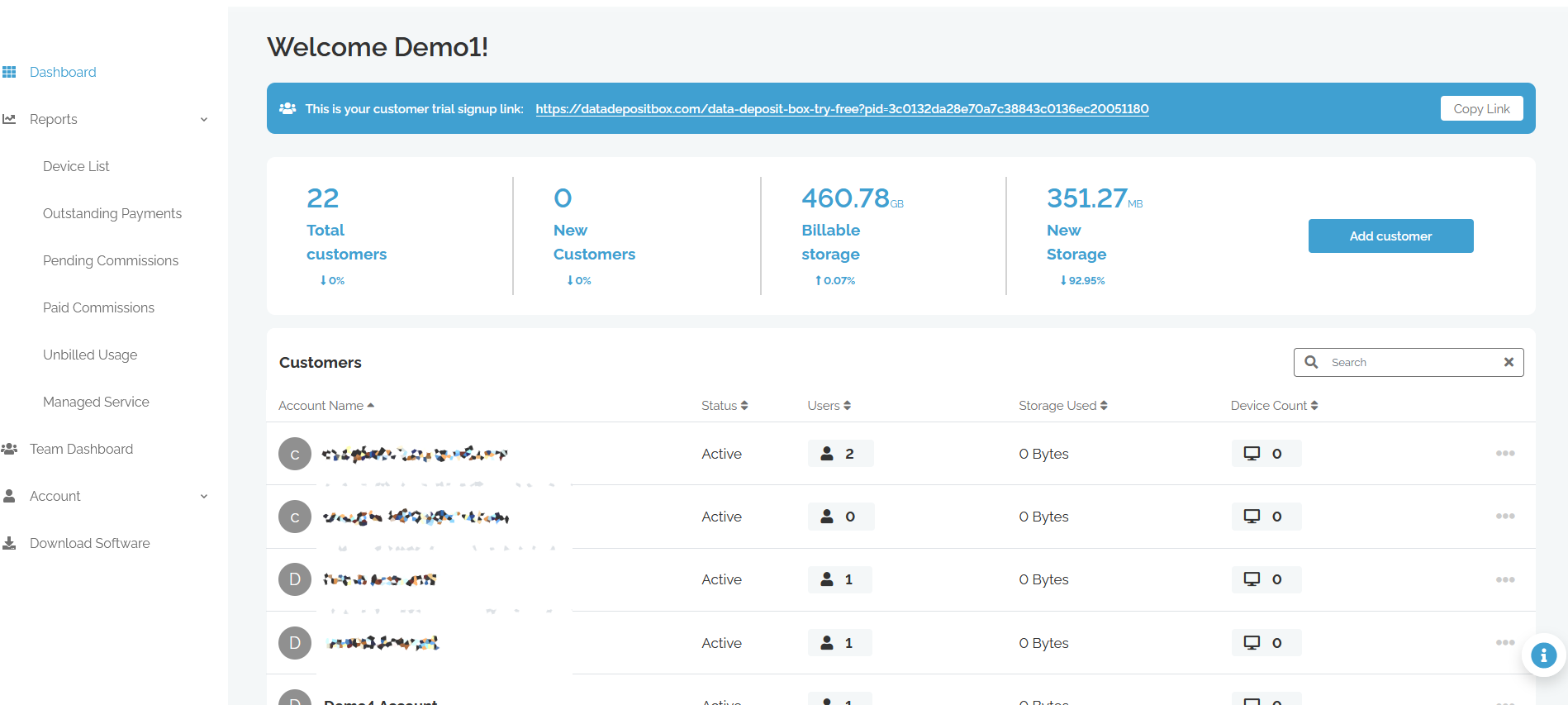Open the Dashboard grid icon
Image resolution: width=1568 pixels, height=705 pixels.
pos(9,72)
